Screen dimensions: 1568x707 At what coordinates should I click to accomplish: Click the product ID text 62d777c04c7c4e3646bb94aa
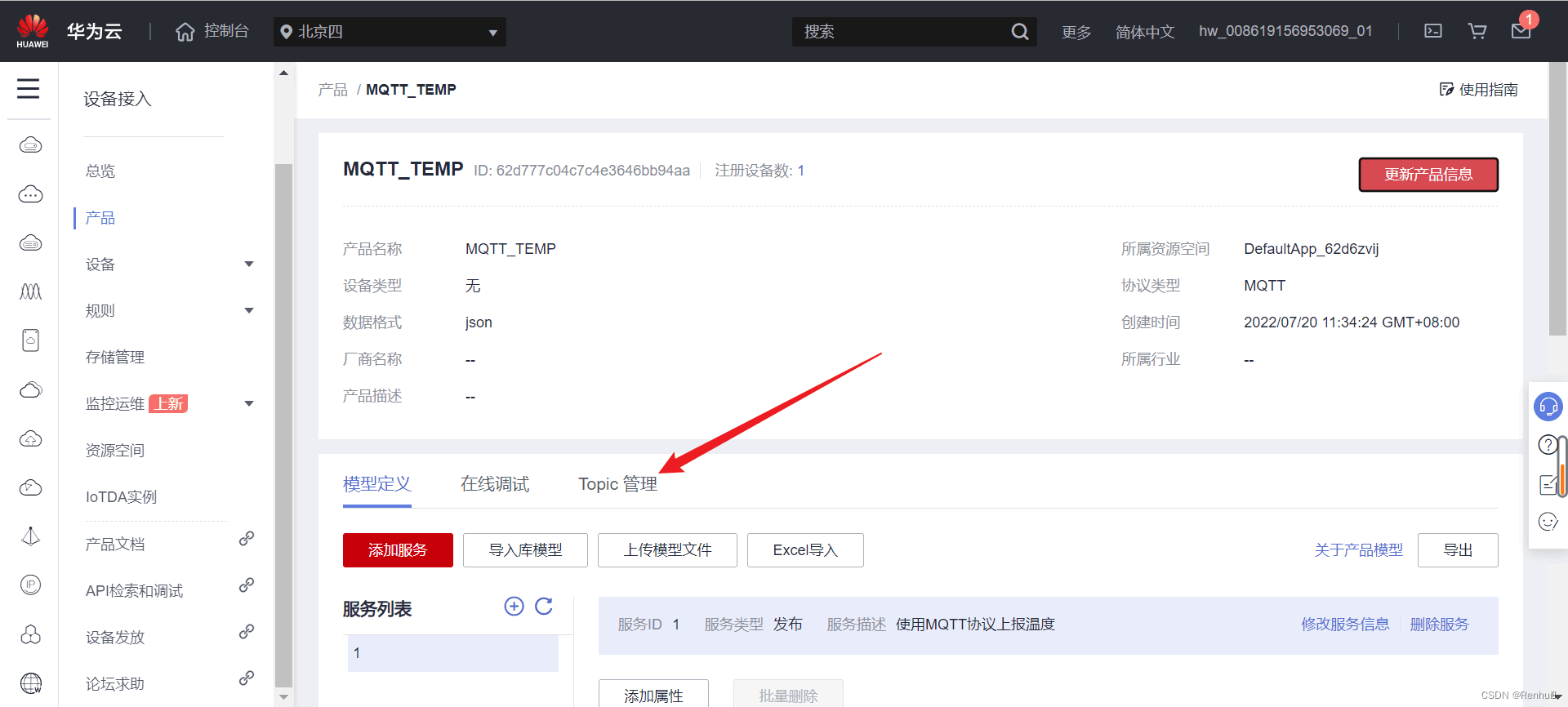(x=593, y=171)
